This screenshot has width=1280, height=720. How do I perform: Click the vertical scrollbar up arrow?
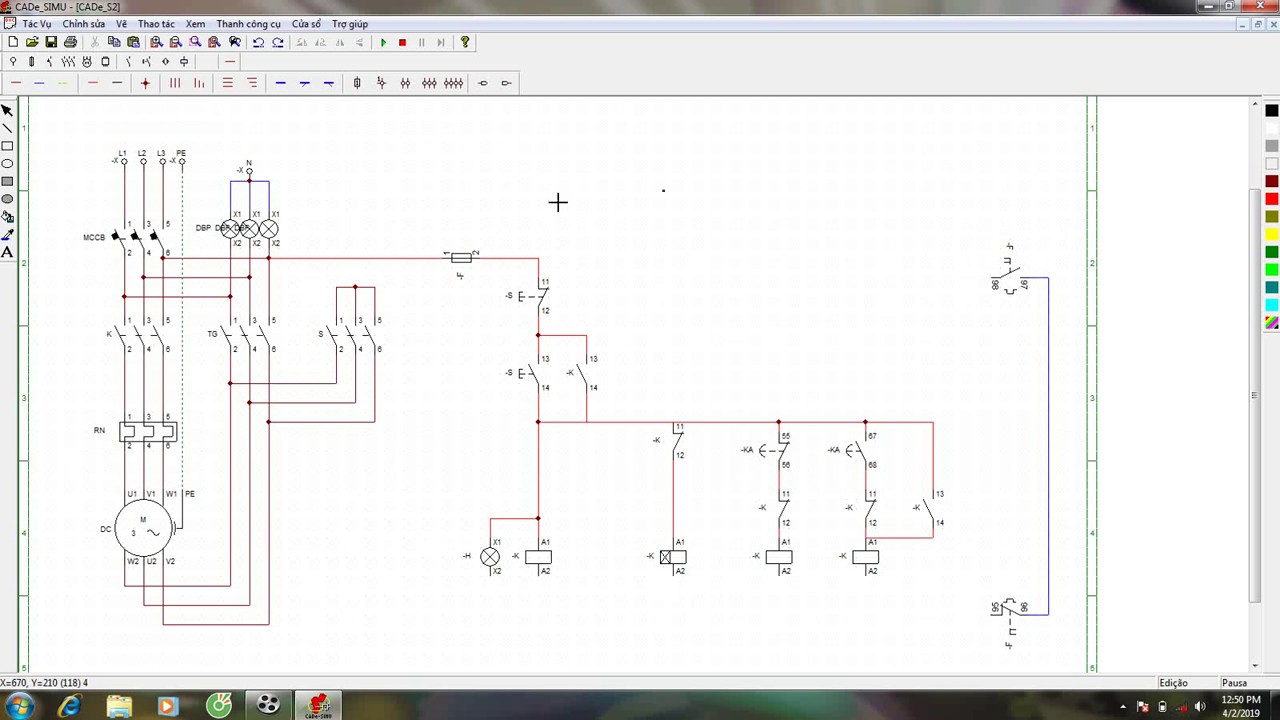(1256, 103)
